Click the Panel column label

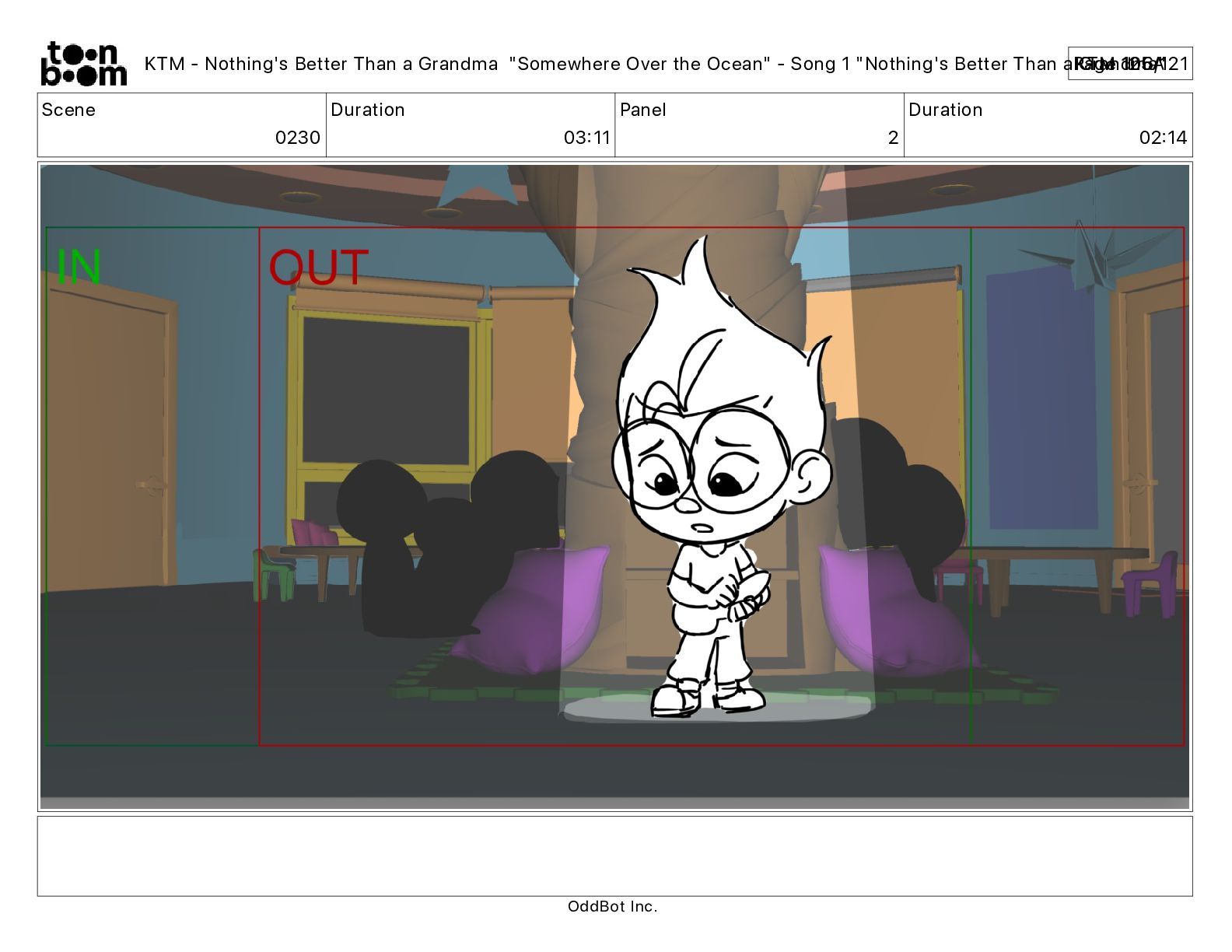point(643,110)
